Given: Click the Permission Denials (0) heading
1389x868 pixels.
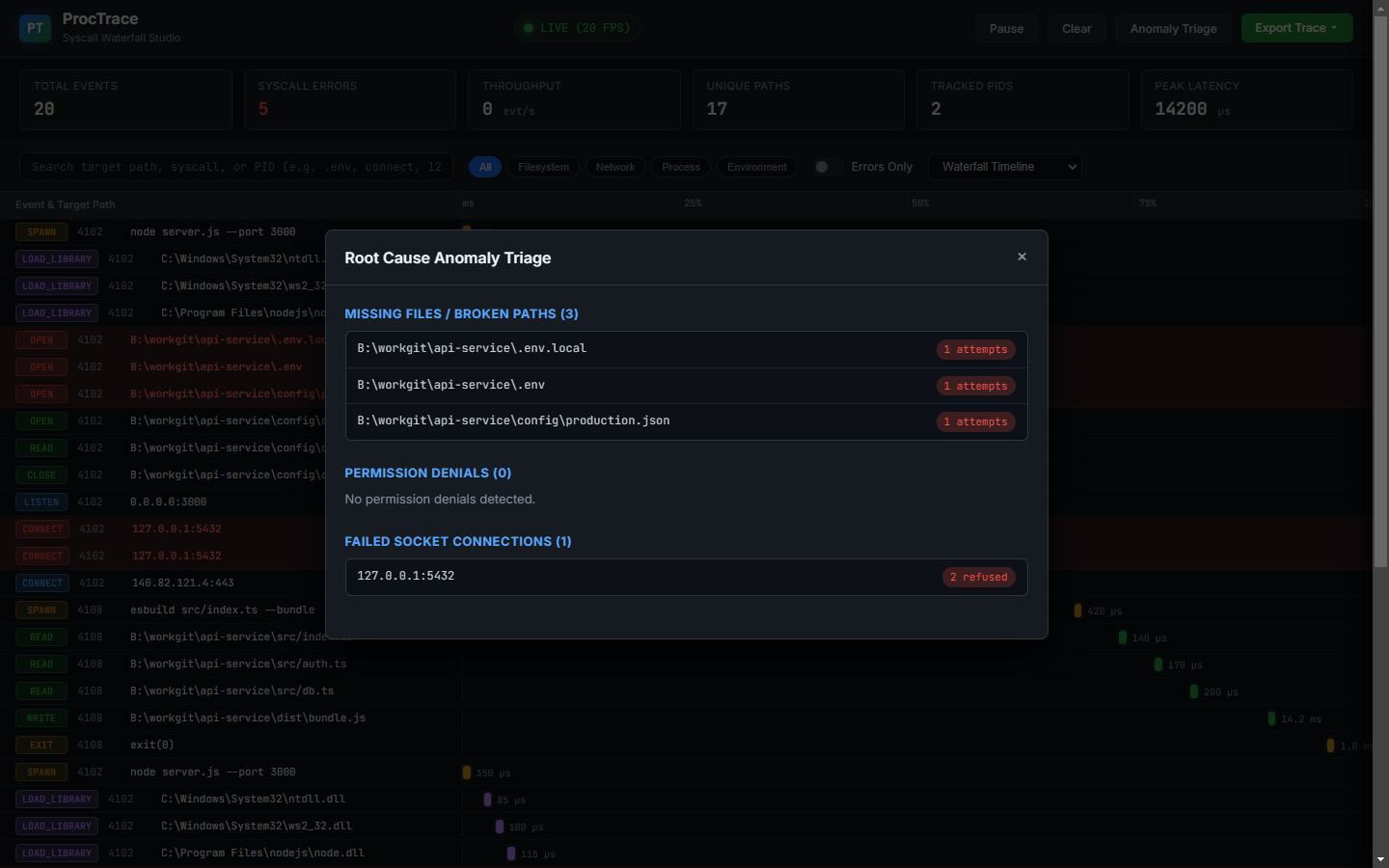Looking at the screenshot, I should (x=427, y=473).
